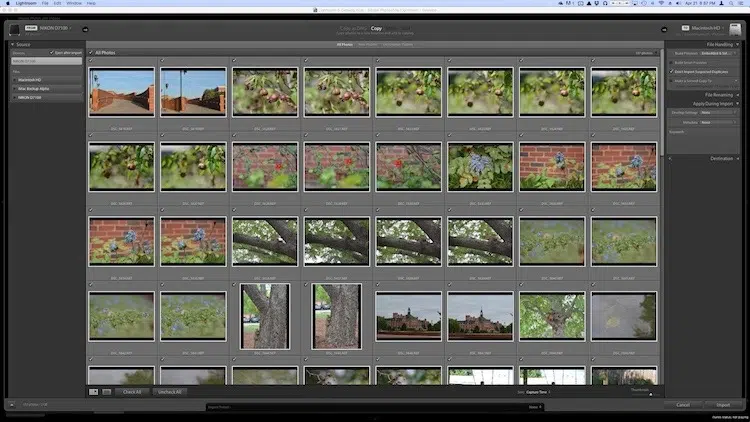Click the source camera card icon
Image resolution: width=750 pixels, height=422 pixels.
tap(15, 30)
